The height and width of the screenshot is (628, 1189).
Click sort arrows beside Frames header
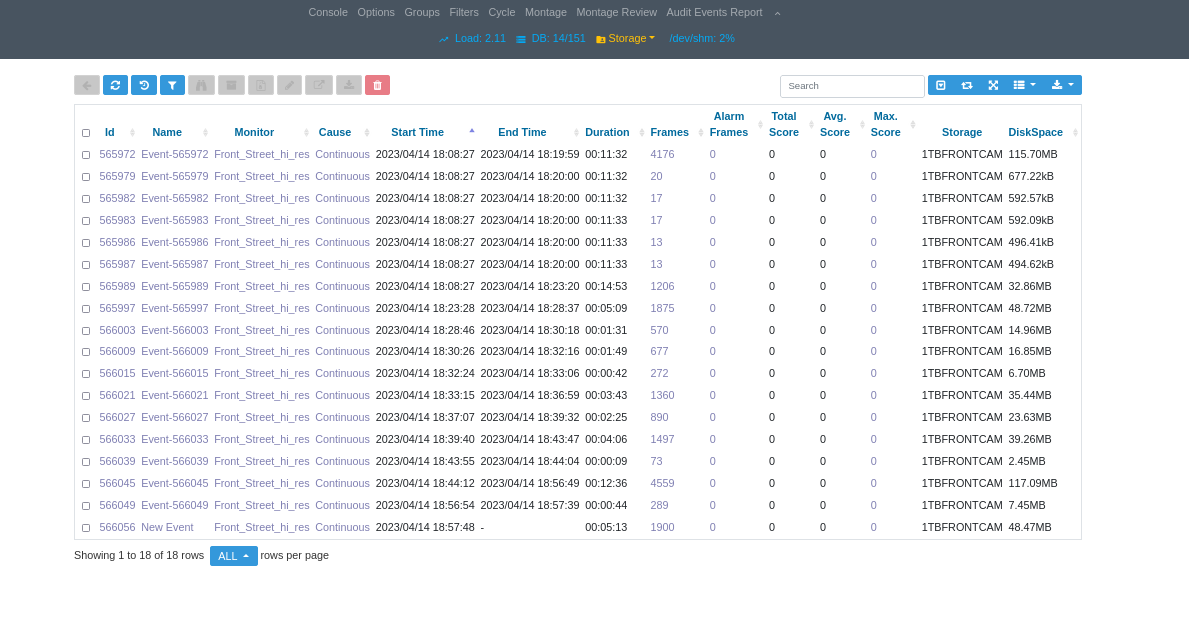701,133
